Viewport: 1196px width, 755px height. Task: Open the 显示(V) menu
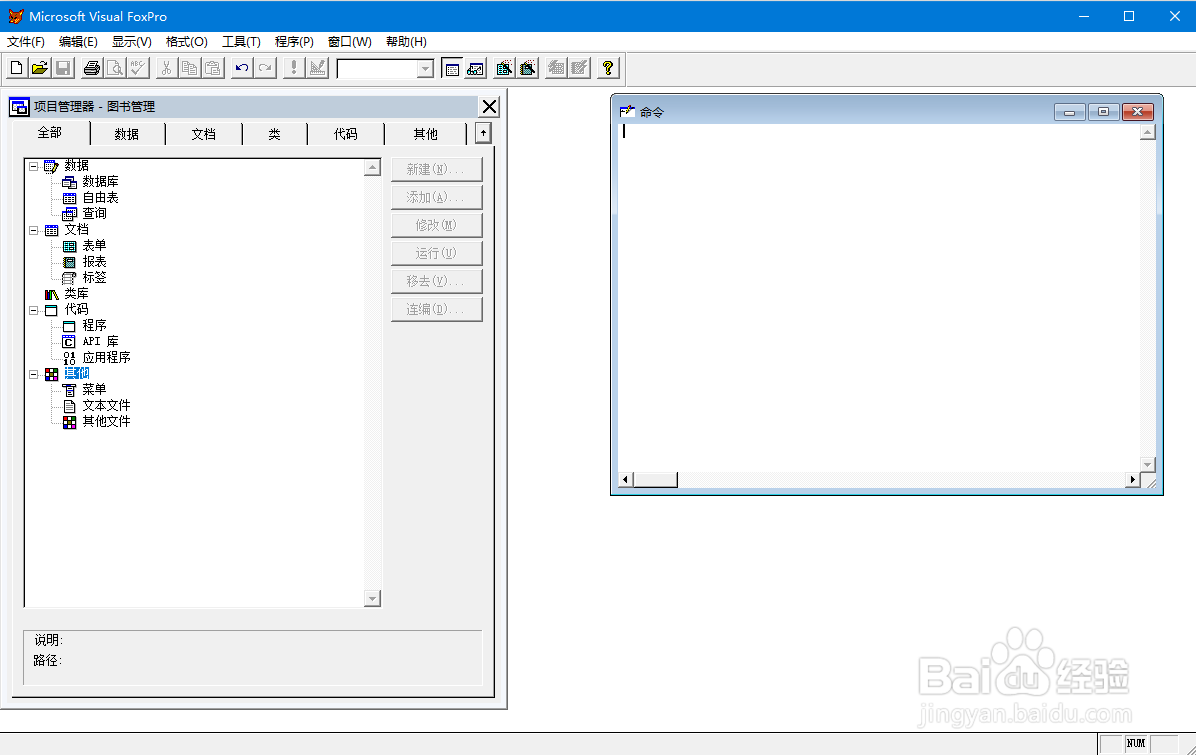tap(131, 42)
